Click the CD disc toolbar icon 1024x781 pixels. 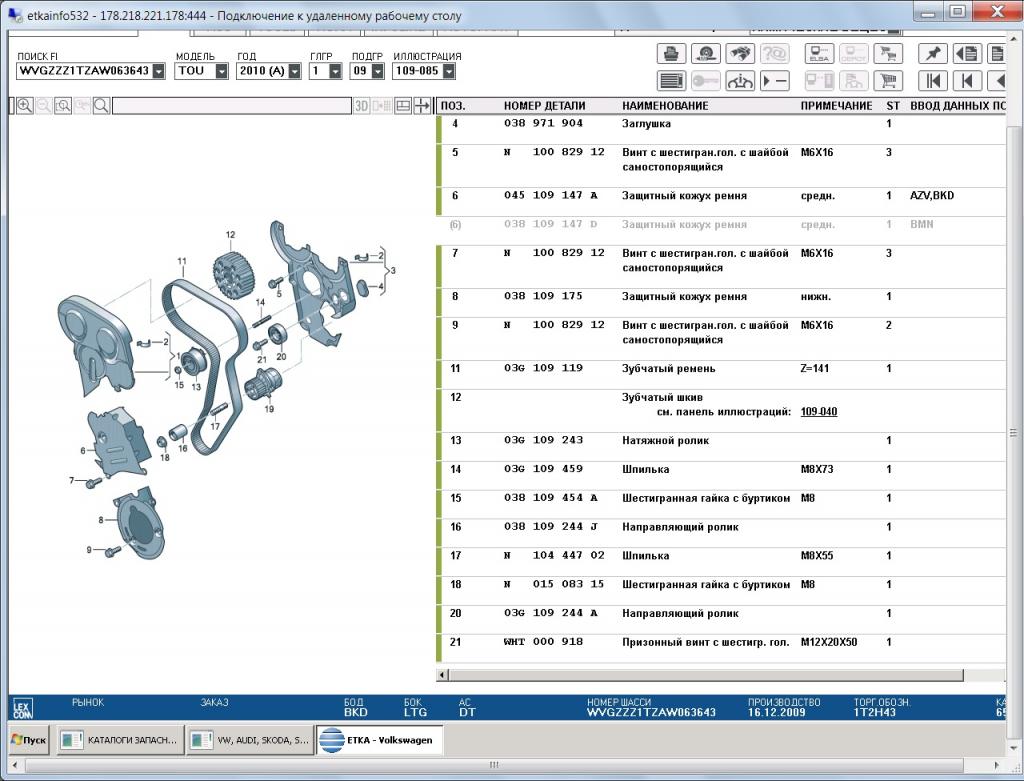(x=705, y=54)
